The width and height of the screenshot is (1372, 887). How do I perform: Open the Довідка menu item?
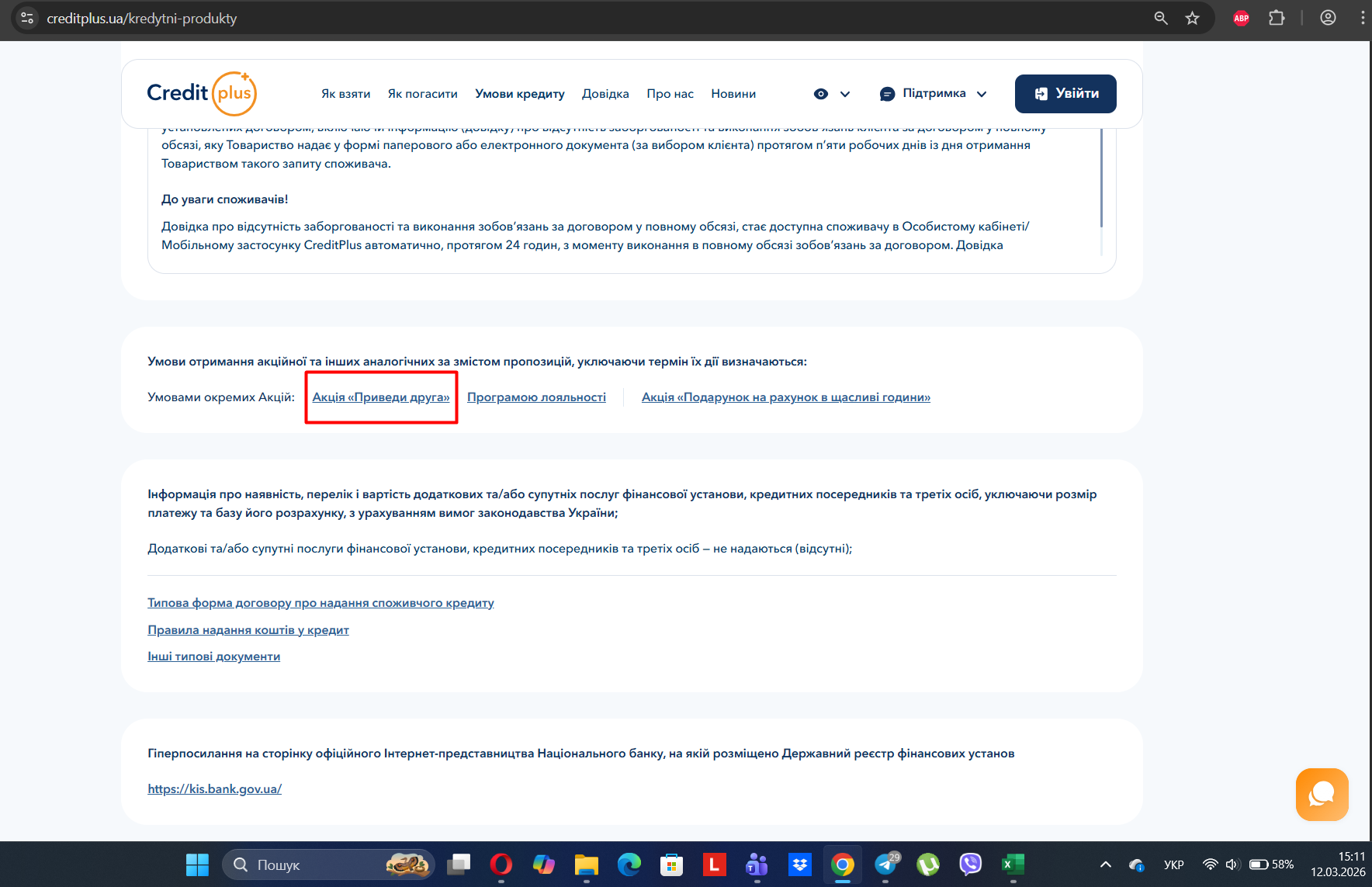click(x=605, y=94)
